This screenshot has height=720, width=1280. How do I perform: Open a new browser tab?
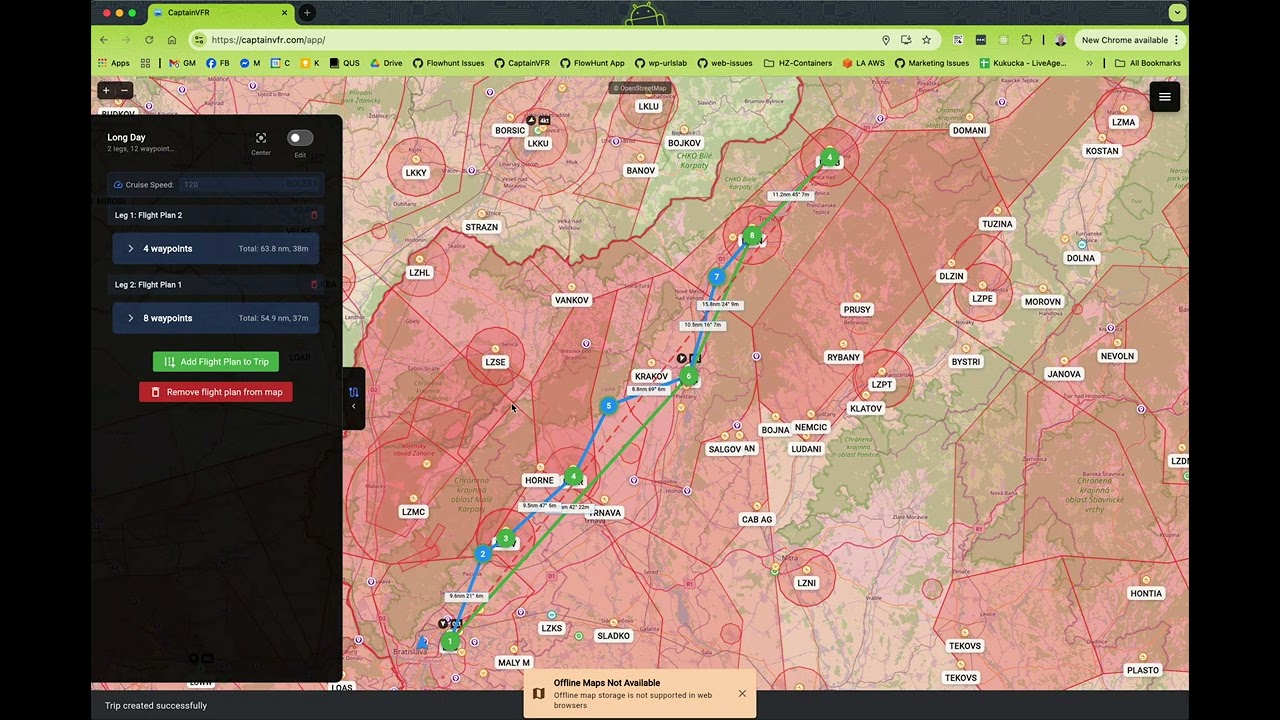pyautogui.click(x=307, y=13)
